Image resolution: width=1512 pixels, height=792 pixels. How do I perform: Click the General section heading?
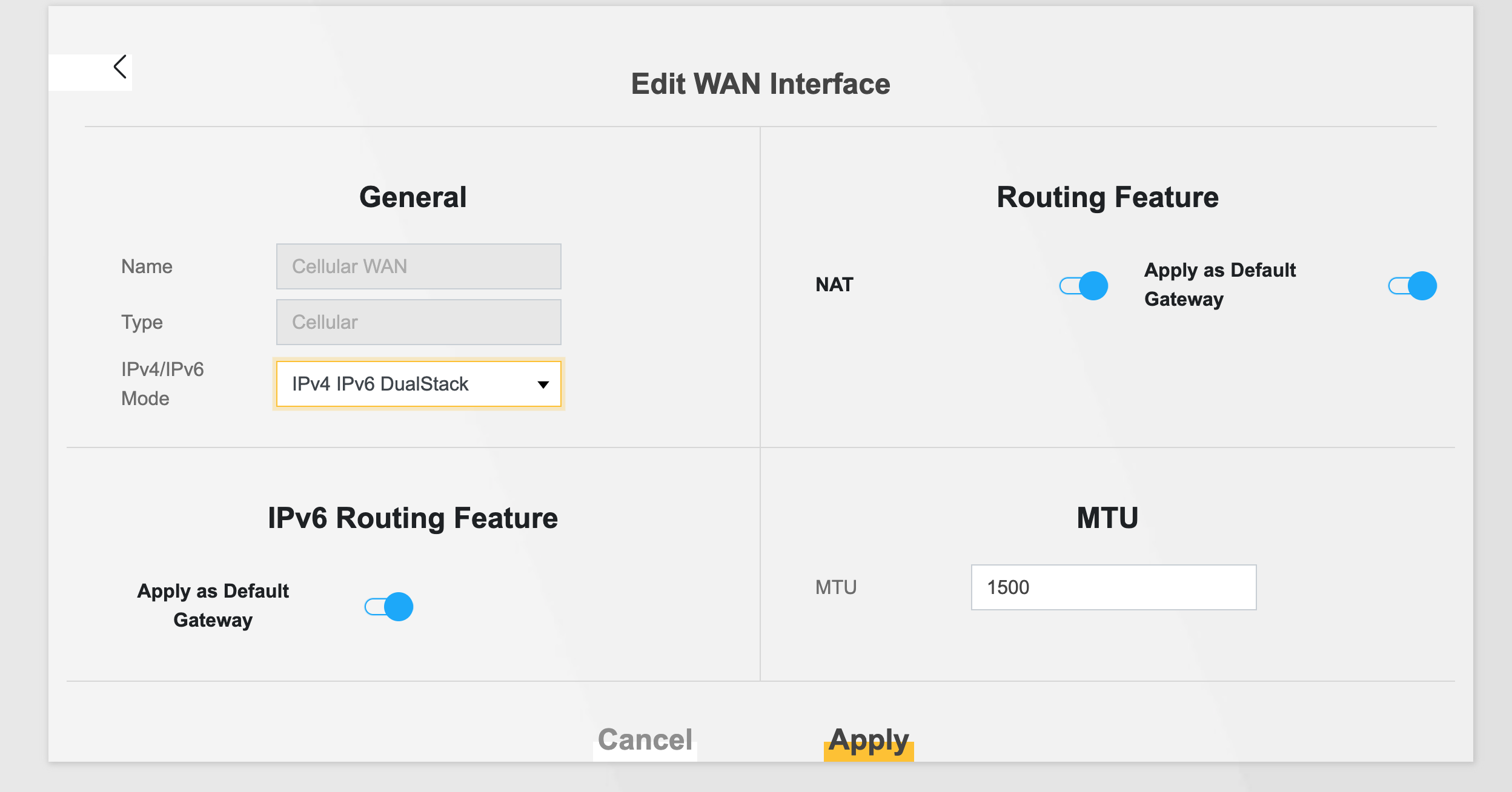click(x=413, y=197)
